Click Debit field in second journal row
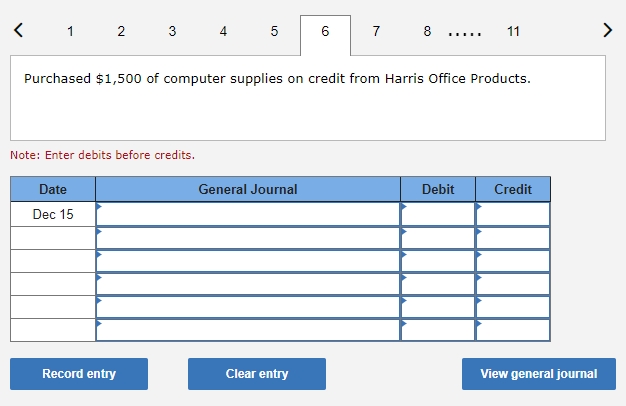 438,238
